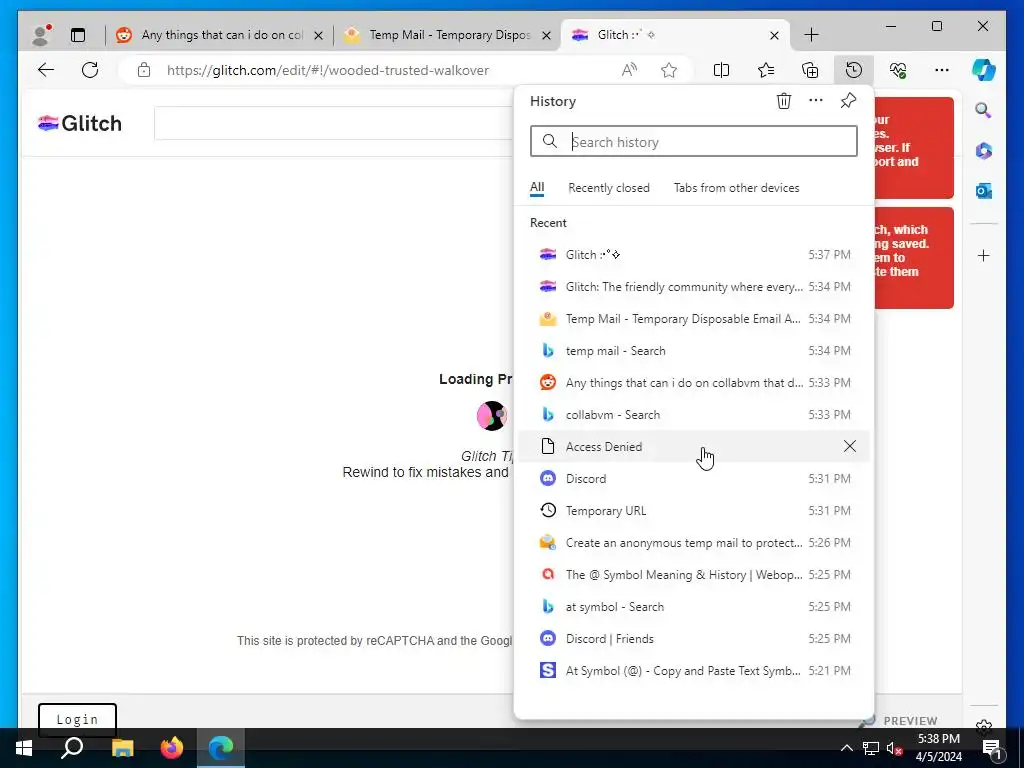Open Browser essentials heart icon

[x=898, y=70]
